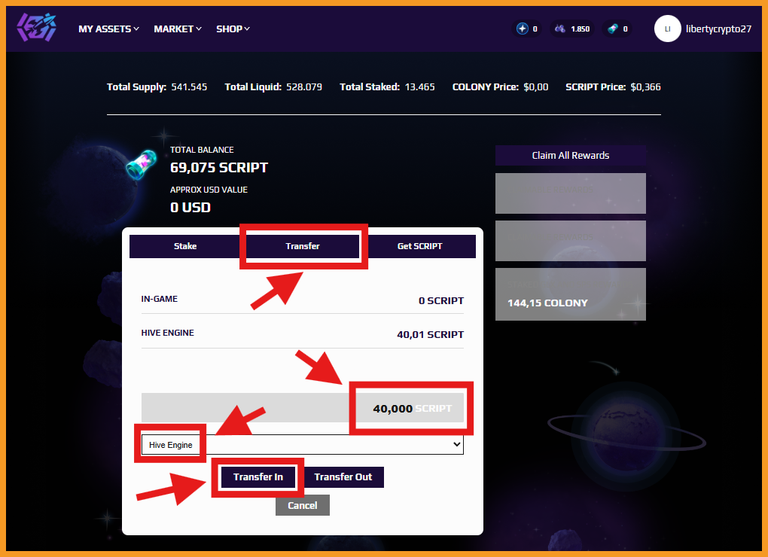This screenshot has width=768, height=557.
Task: Click the SCRIPT amount input field
Action: point(302,408)
